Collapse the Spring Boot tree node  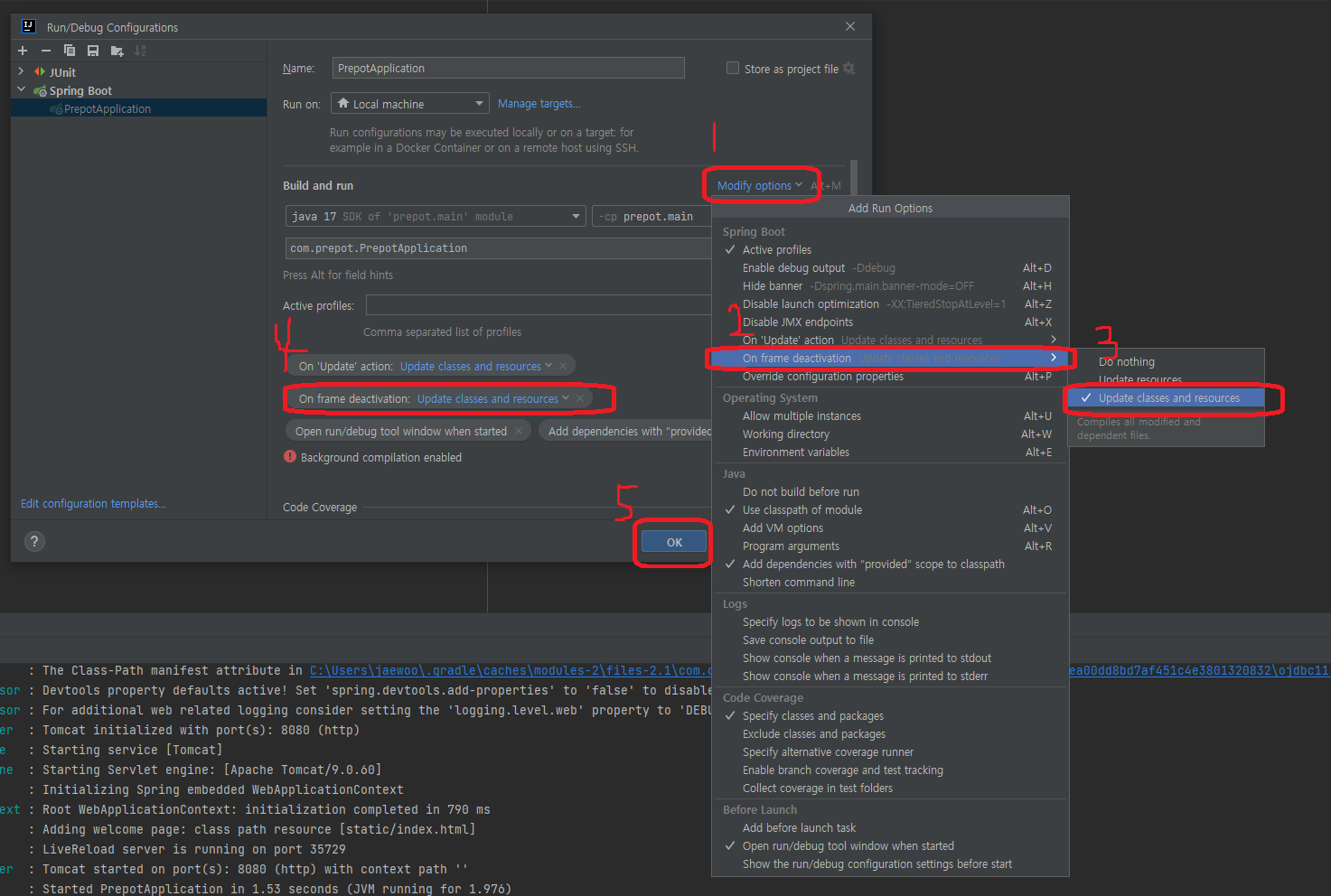(x=21, y=89)
